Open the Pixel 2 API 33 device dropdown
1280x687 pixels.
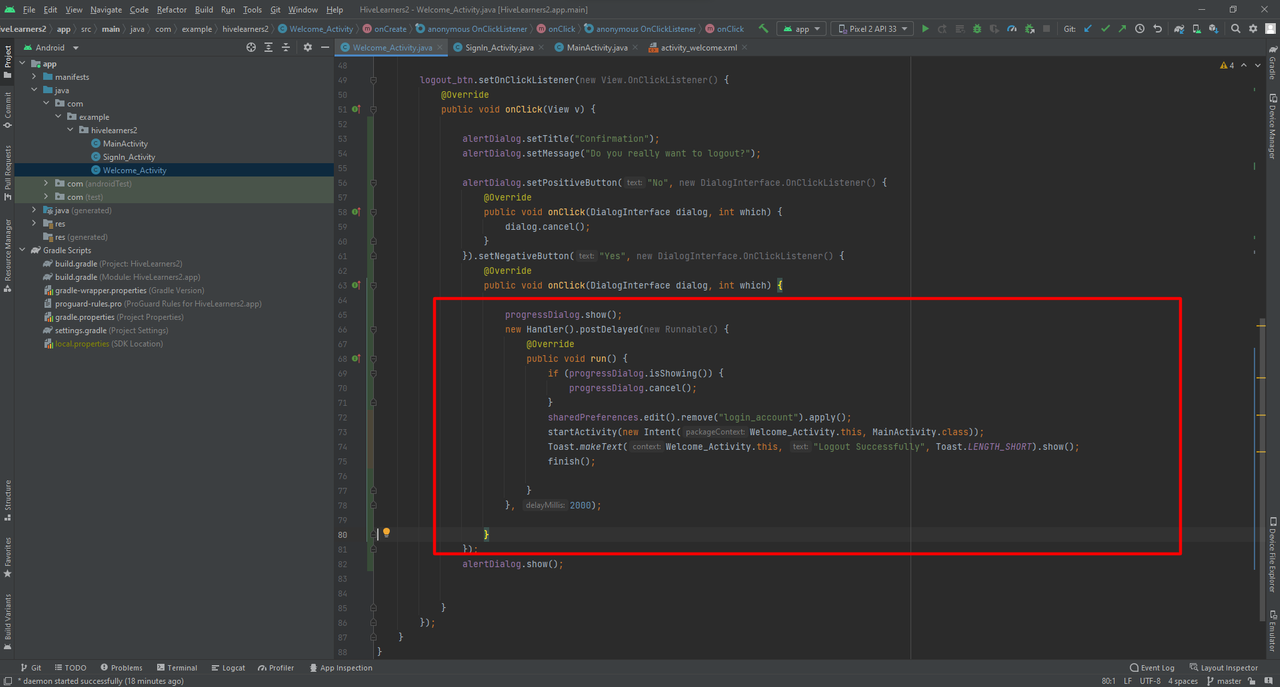(x=872, y=29)
